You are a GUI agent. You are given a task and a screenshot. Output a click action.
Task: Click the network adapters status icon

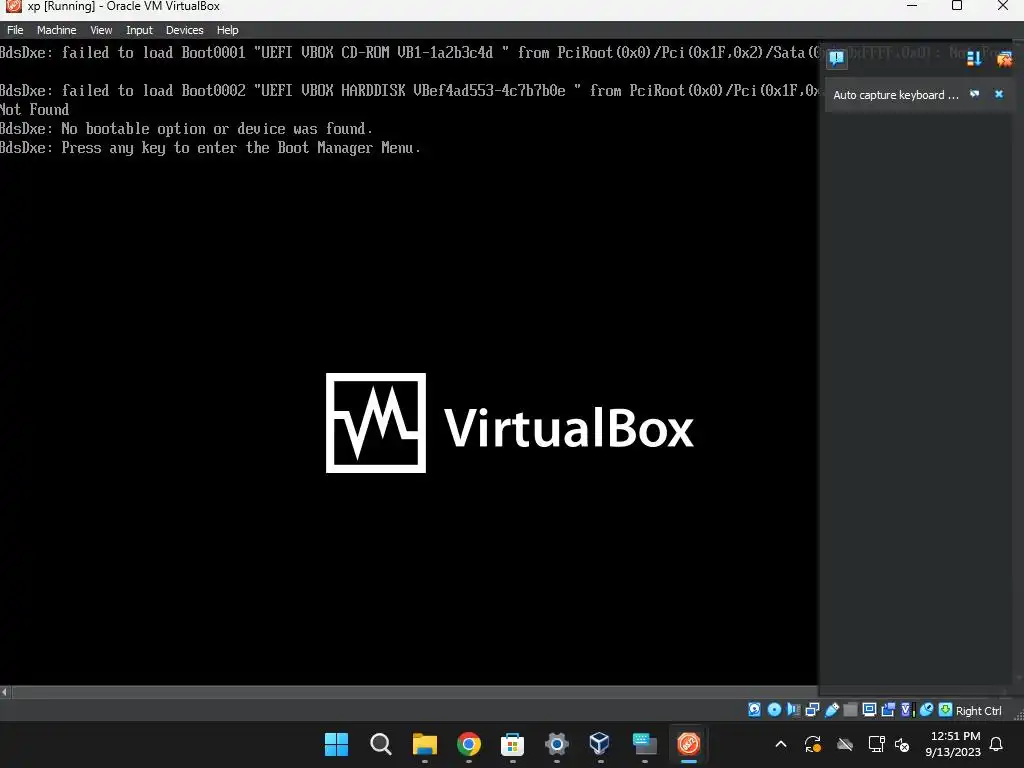(x=812, y=709)
